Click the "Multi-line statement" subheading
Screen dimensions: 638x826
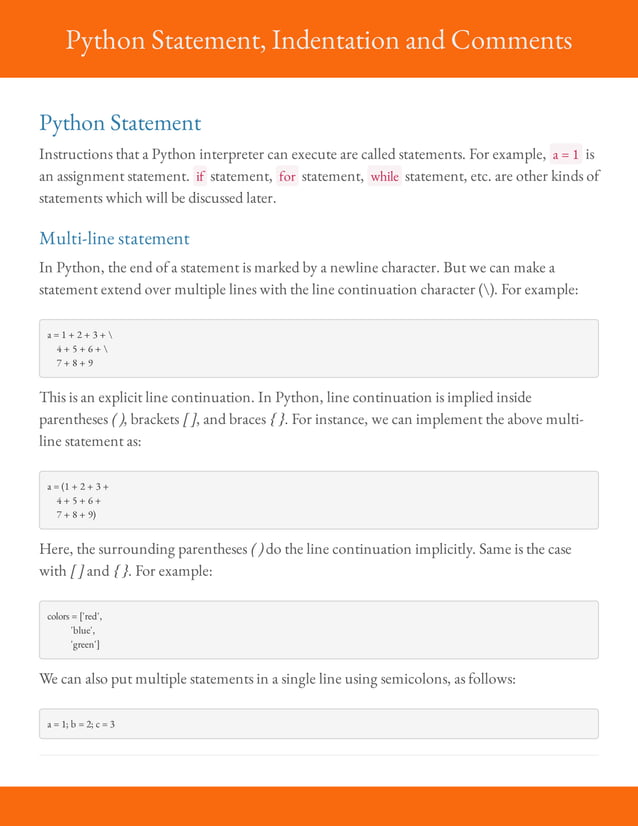[x=114, y=239]
